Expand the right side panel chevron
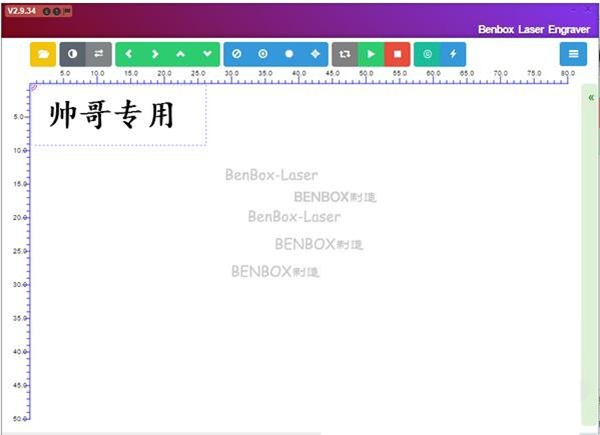600x435 pixels. point(591,98)
